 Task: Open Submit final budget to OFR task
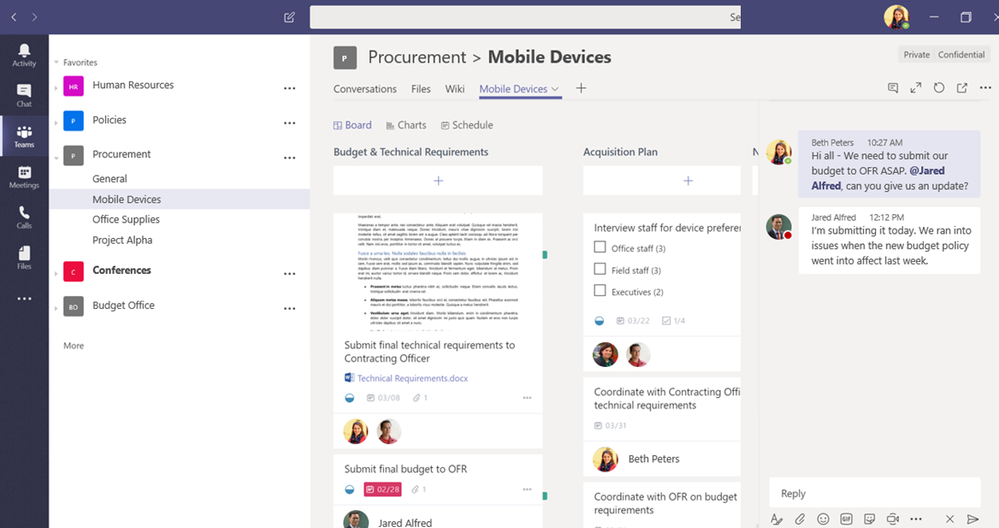click(406, 469)
